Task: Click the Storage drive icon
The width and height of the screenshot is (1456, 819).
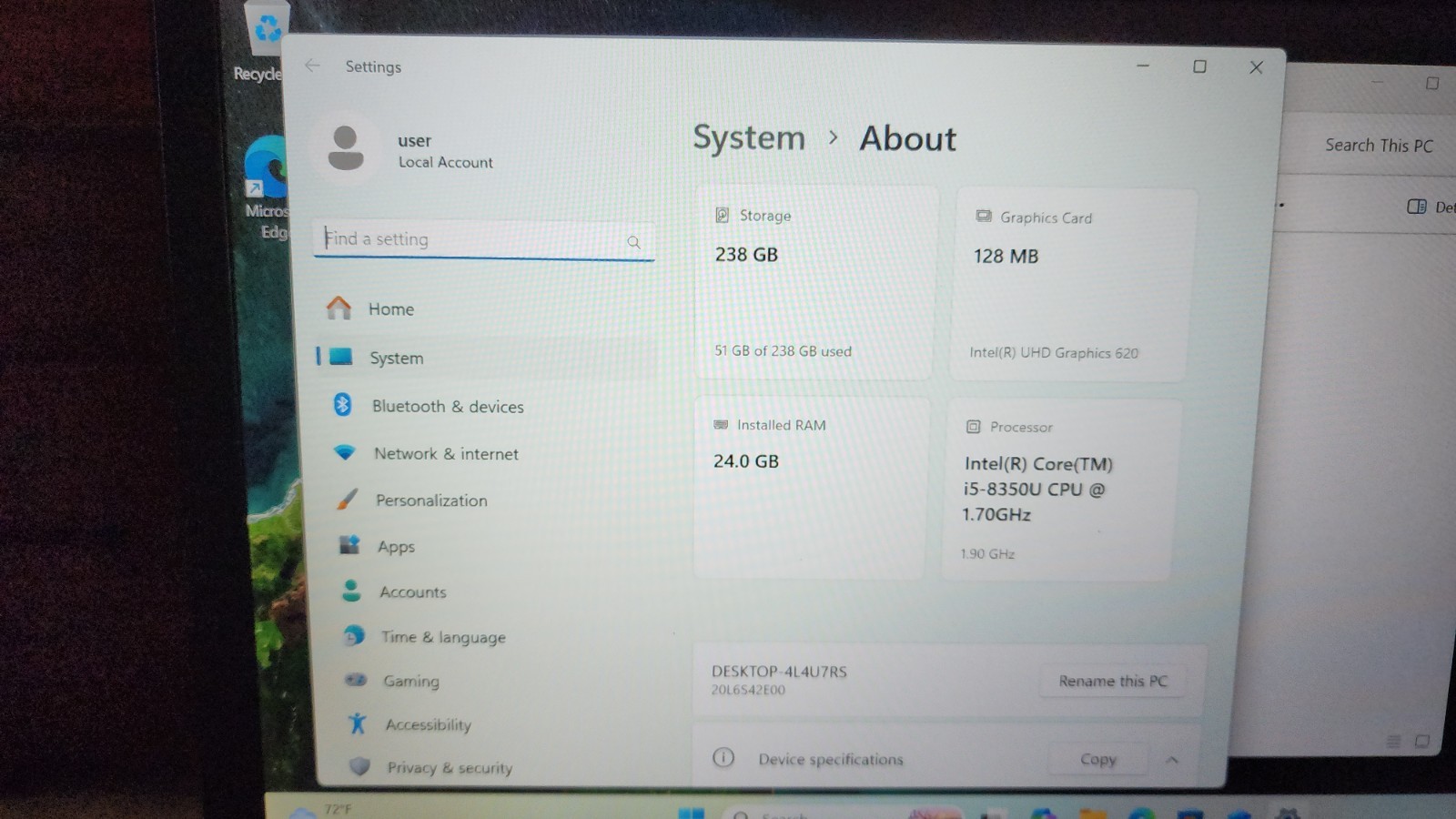Action: [723, 215]
